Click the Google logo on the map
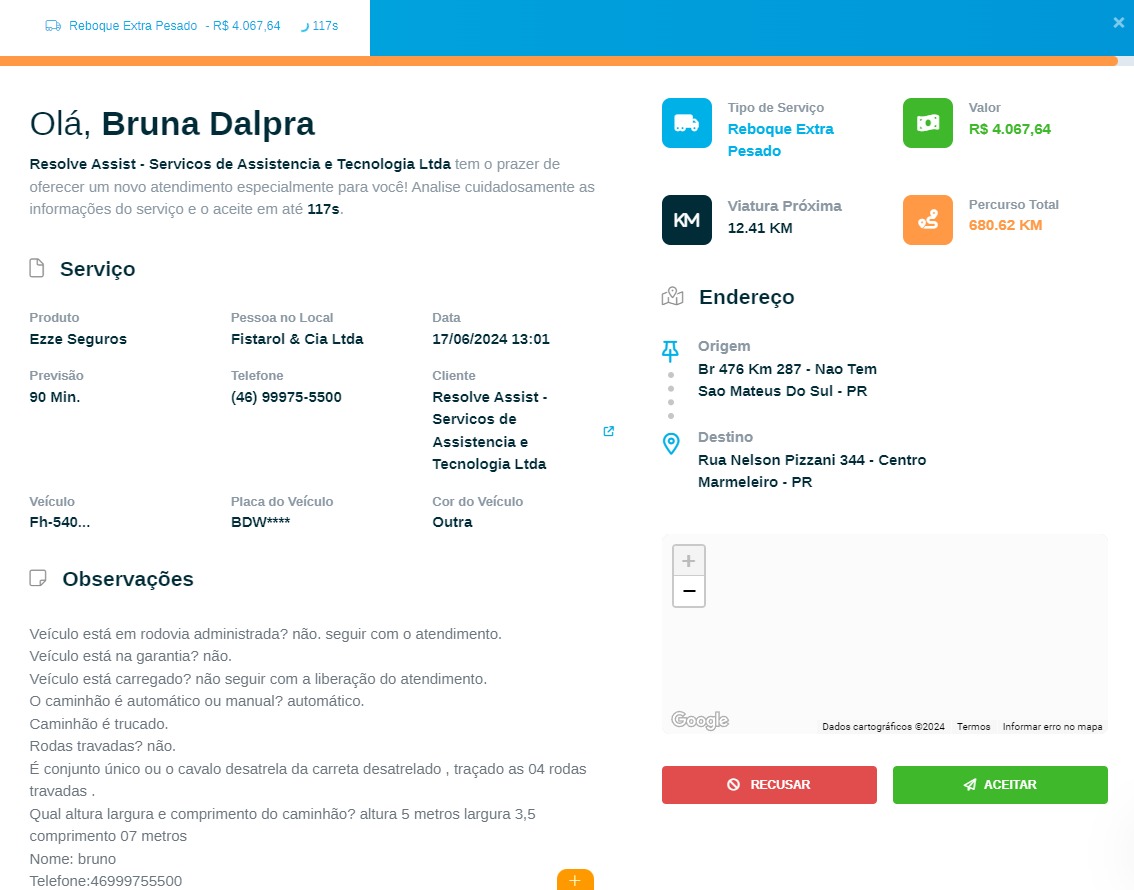Image resolution: width=1134 pixels, height=890 pixels. click(x=699, y=720)
